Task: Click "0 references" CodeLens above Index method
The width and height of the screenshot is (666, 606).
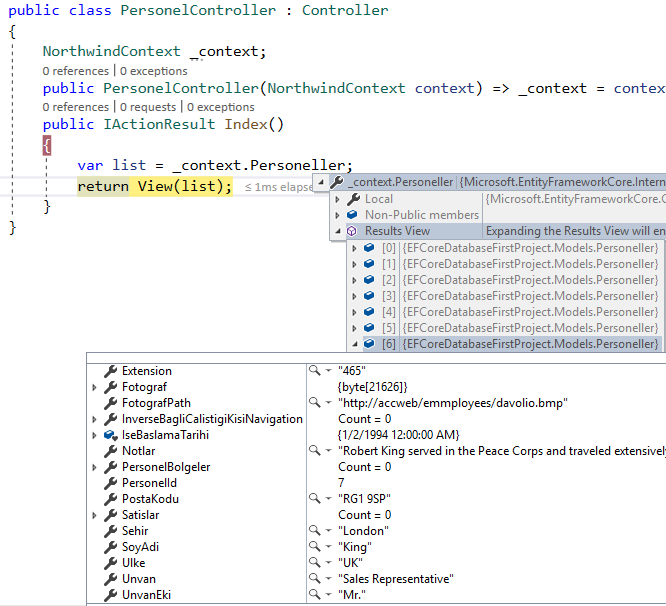Action: coord(76,107)
